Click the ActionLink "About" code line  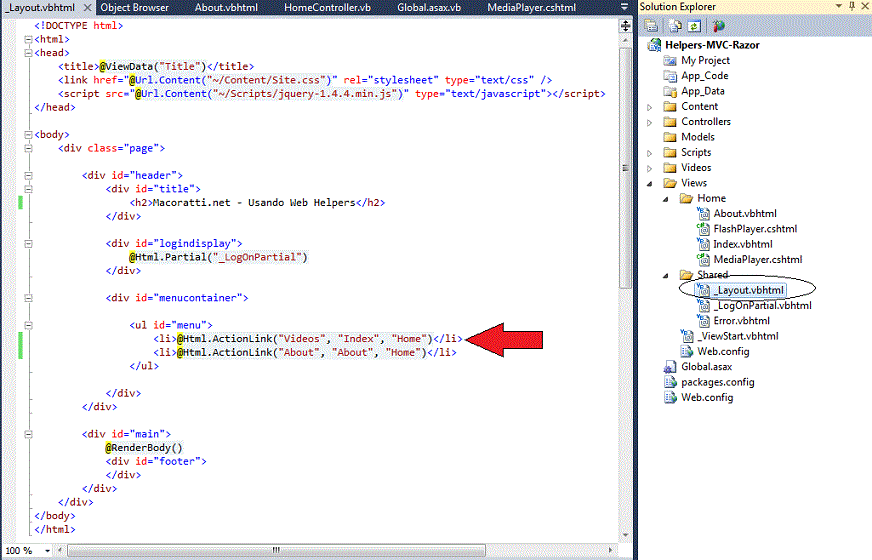[305, 353]
